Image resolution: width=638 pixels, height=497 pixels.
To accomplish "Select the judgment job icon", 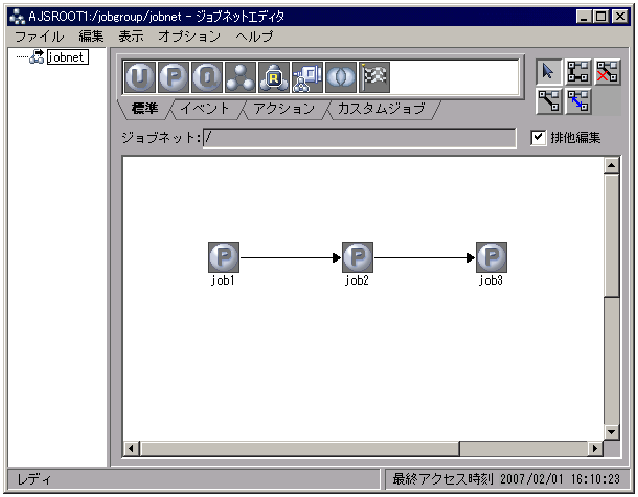I will [x=341, y=77].
